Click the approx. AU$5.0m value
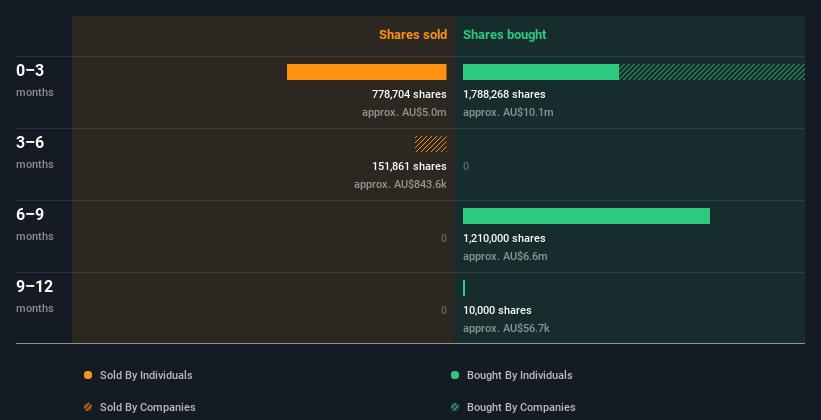The image size is (821, 420). (404, 113)
